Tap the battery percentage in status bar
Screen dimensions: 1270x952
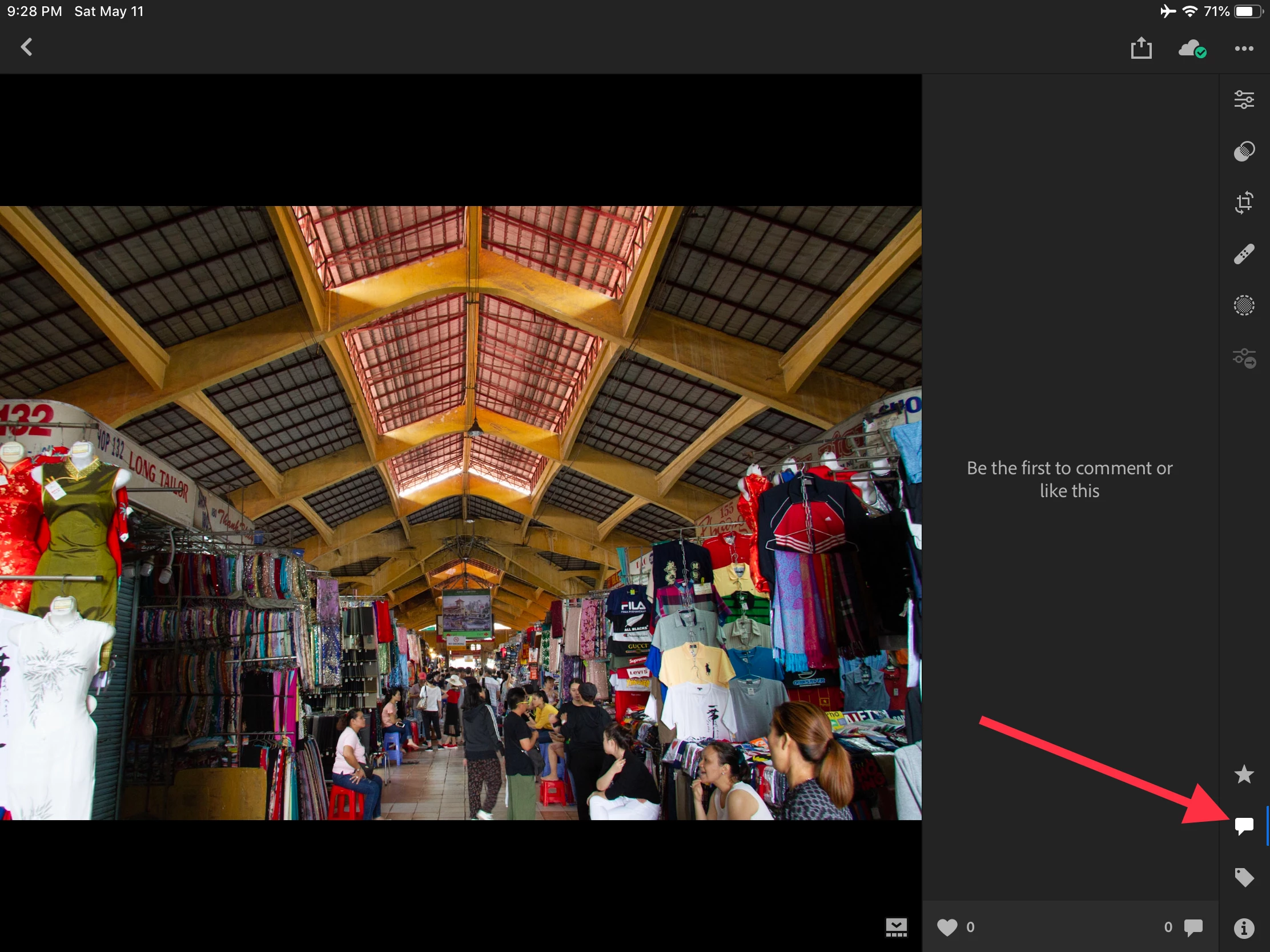(x=1216, y=11)
